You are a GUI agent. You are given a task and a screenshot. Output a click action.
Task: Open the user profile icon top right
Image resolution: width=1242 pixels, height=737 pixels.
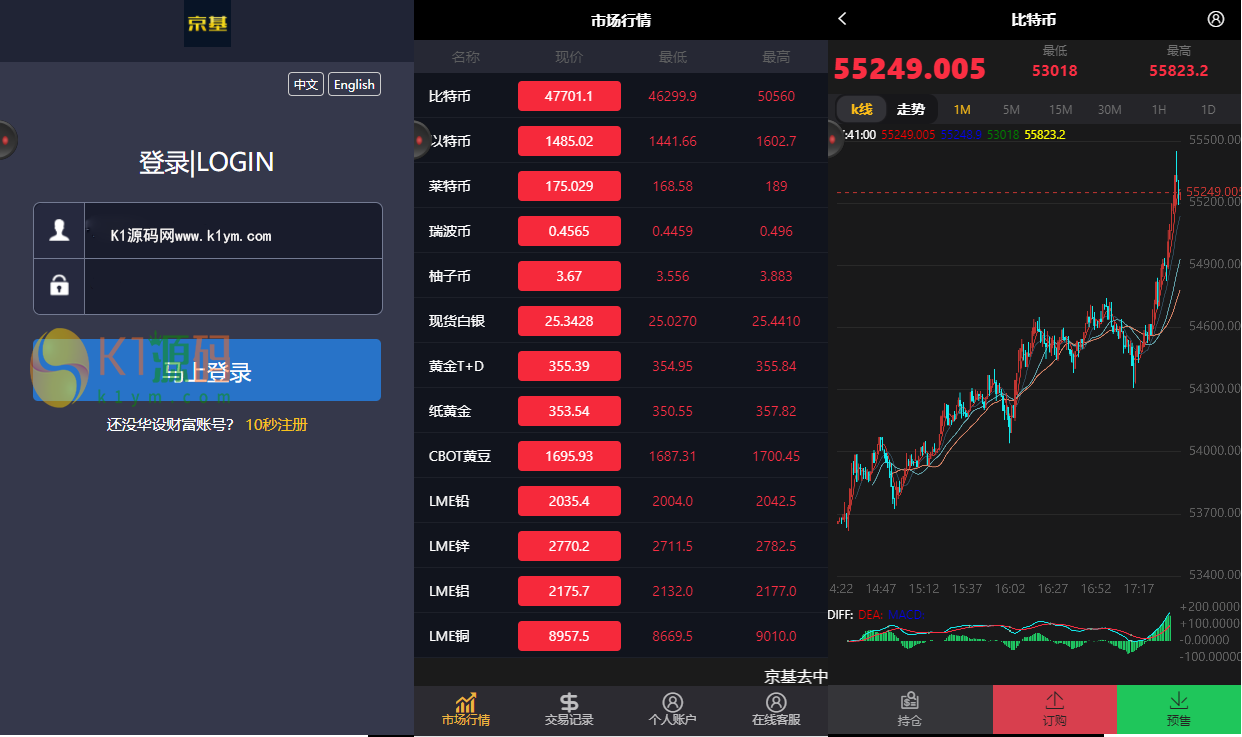(1216, 19)
